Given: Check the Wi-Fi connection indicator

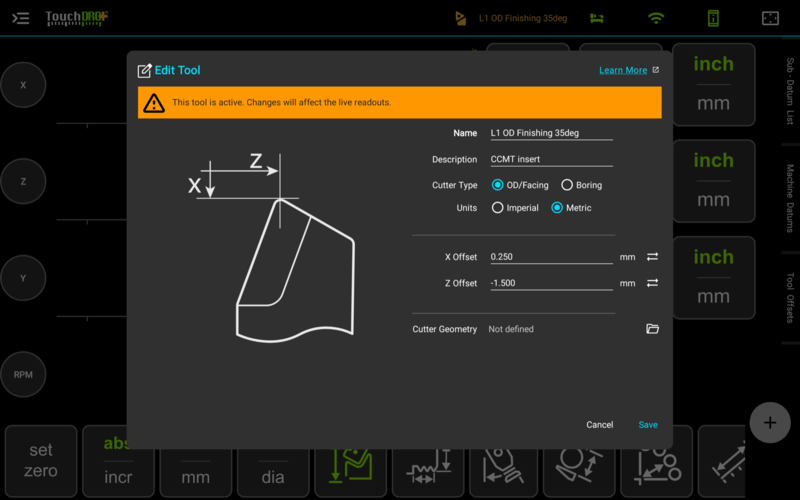Looking at the screenshot, I should 656,18.
